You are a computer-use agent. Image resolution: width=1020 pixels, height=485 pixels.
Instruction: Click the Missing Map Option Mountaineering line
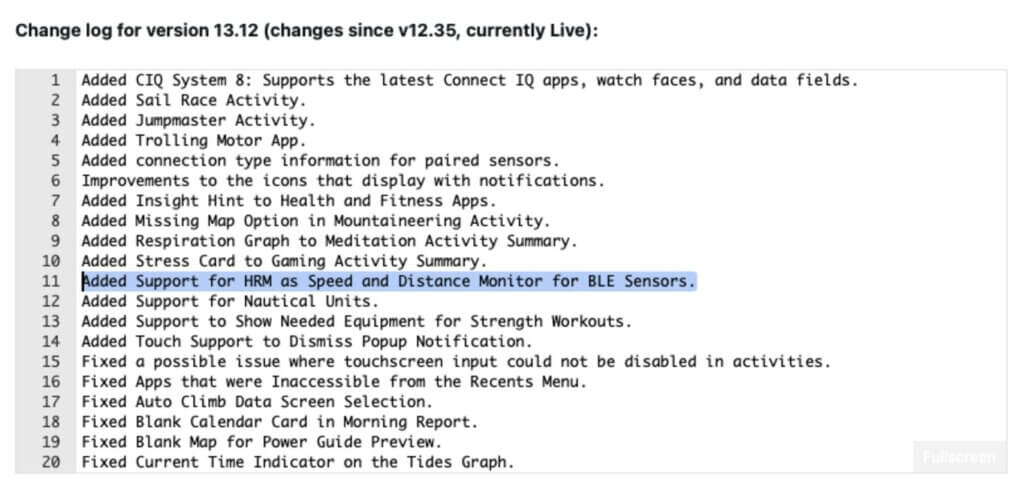click(315, 220)
